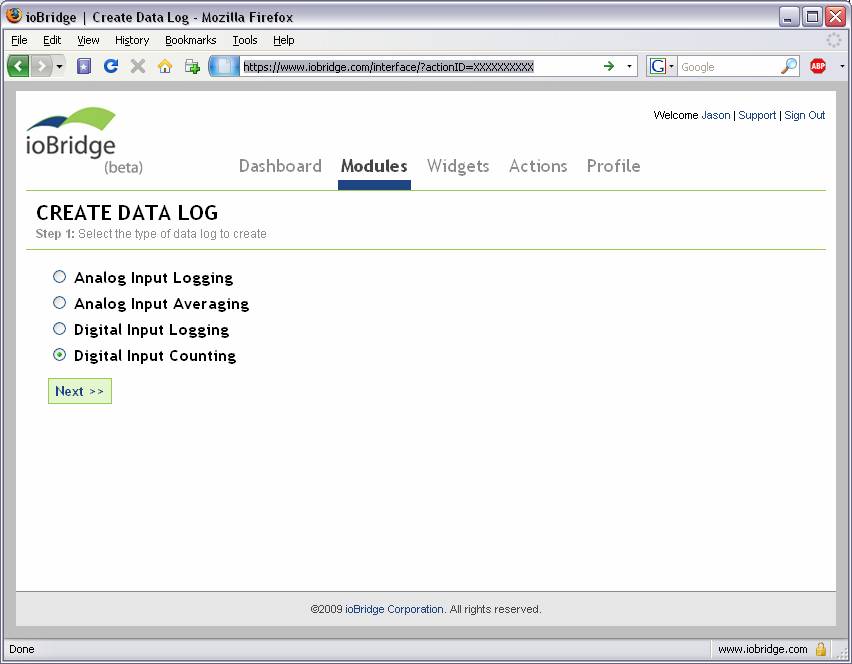
Task: Click www.iobridge.com in the status bar
Action: click(762, 649)
